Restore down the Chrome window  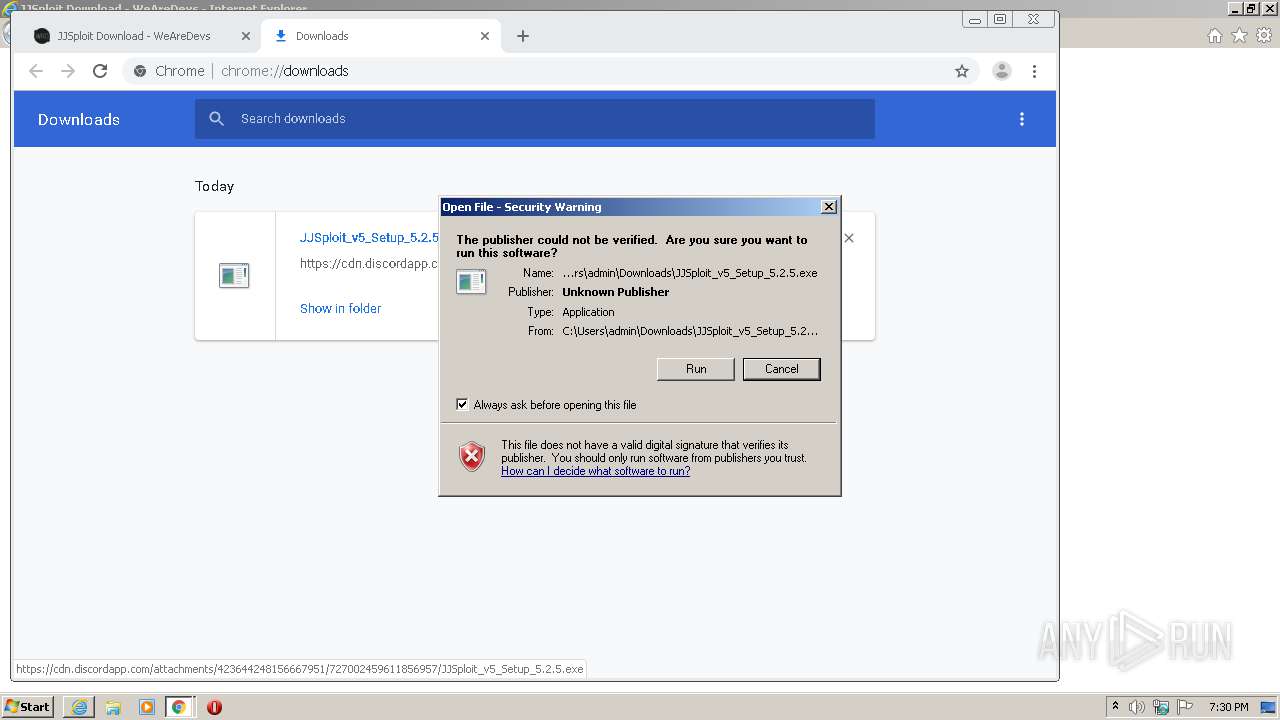(x=999, y=19)
